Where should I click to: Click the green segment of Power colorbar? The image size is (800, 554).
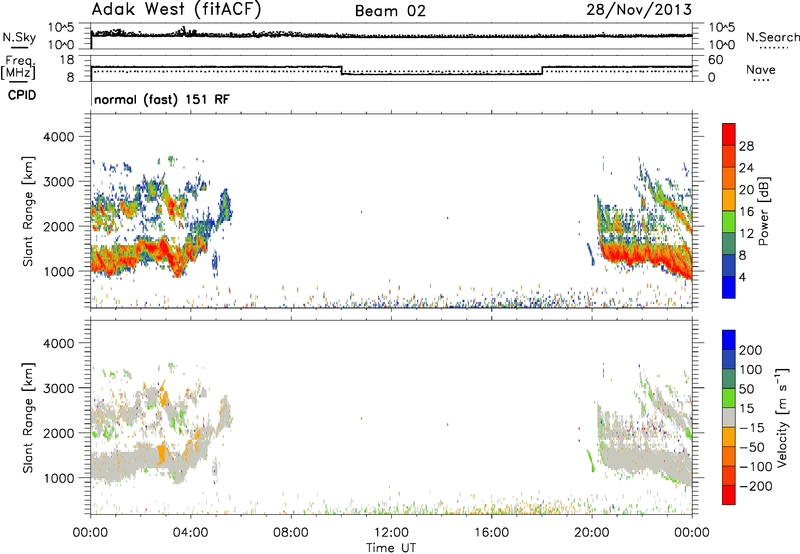click(729, 221)
